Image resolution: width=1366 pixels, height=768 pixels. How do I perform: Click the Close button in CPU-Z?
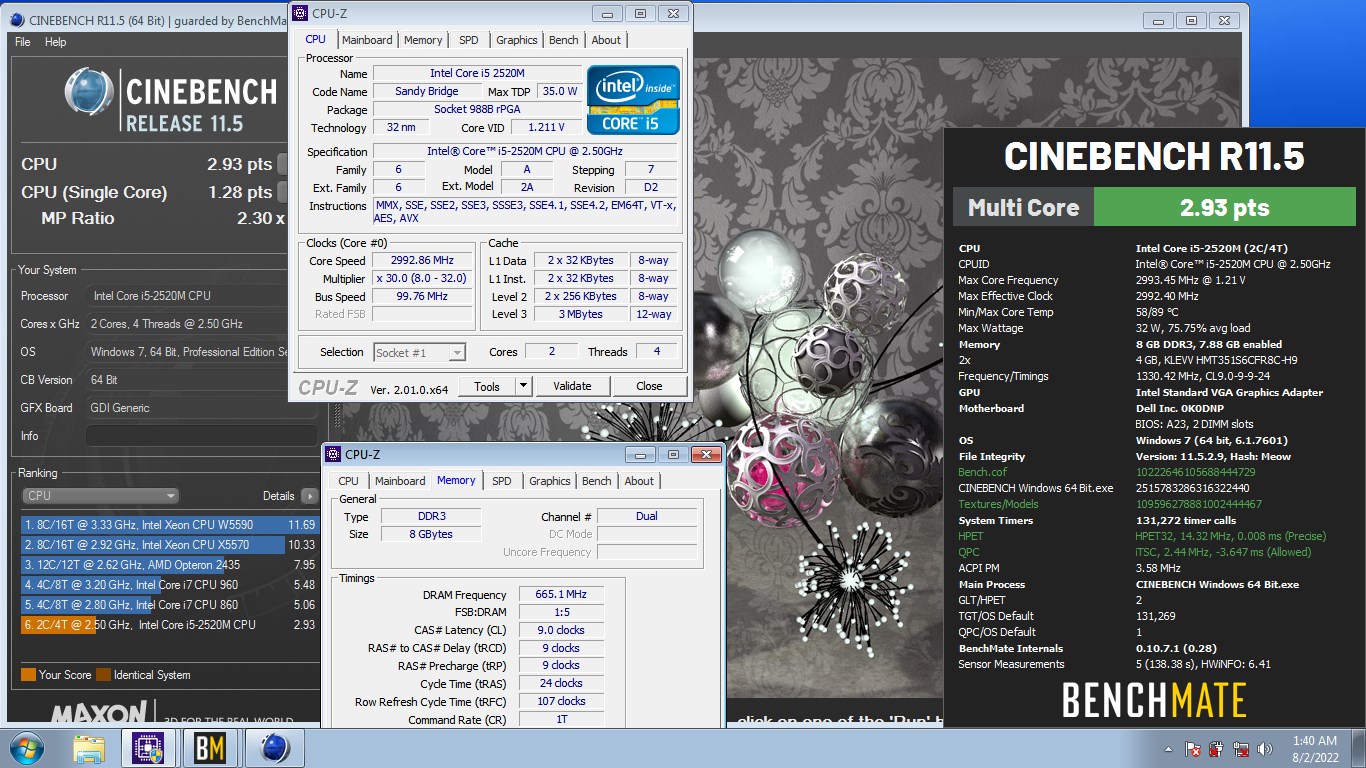[649, 386]
